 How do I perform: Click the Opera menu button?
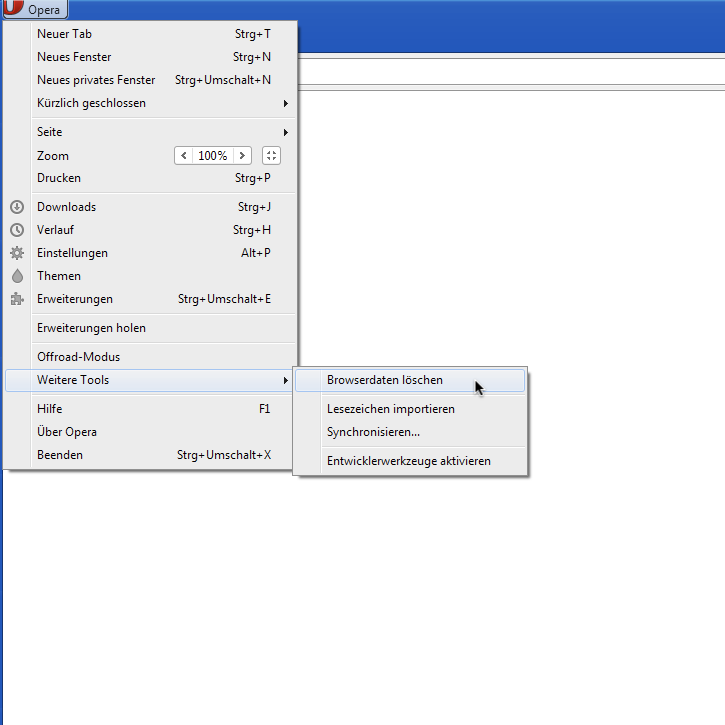coord(35,9)
